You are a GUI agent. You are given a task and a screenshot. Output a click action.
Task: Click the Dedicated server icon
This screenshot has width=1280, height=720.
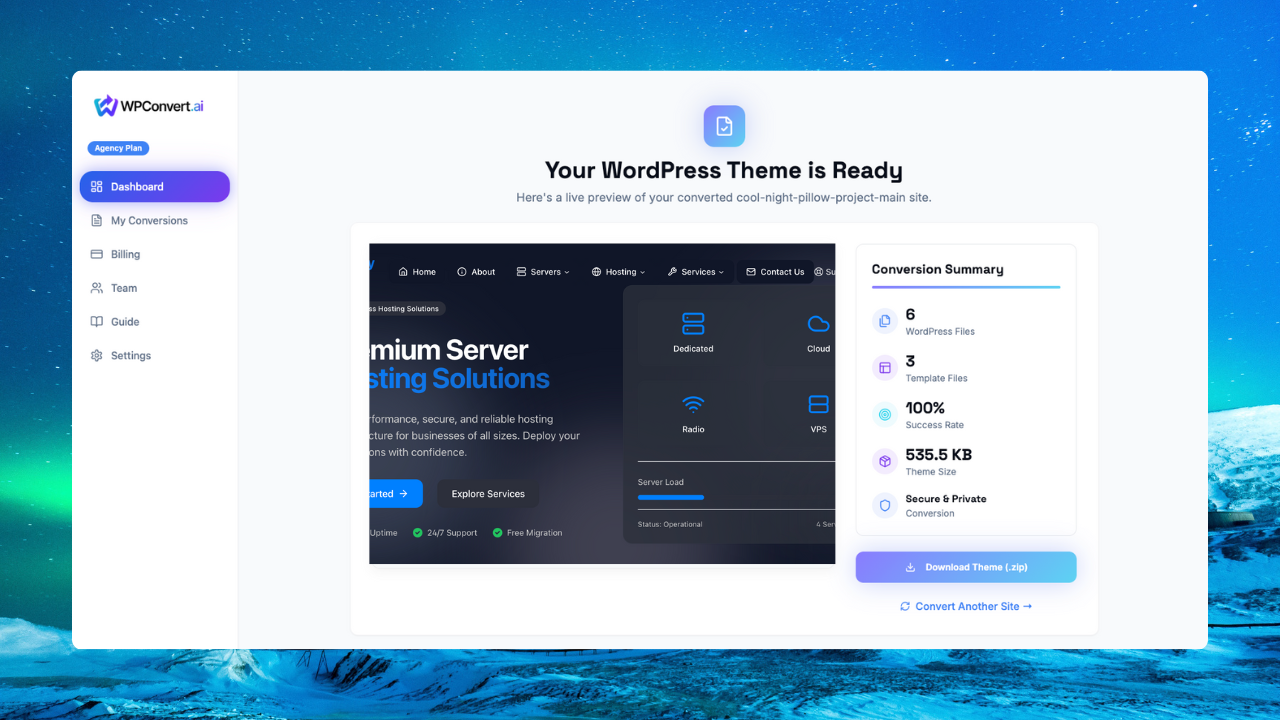[693, 323]
